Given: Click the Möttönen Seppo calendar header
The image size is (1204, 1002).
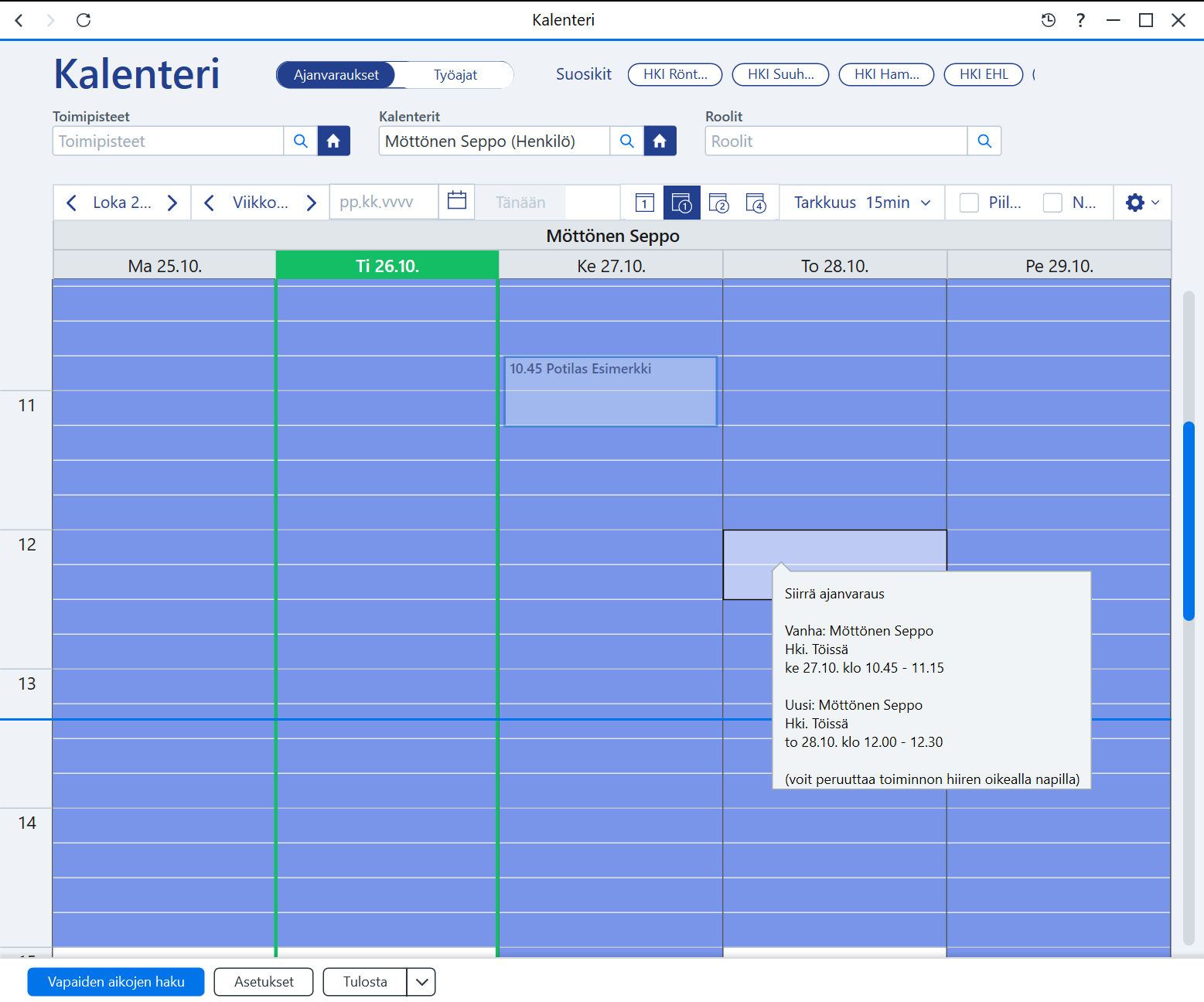Looking at the screenshot, I should point(612,236).
